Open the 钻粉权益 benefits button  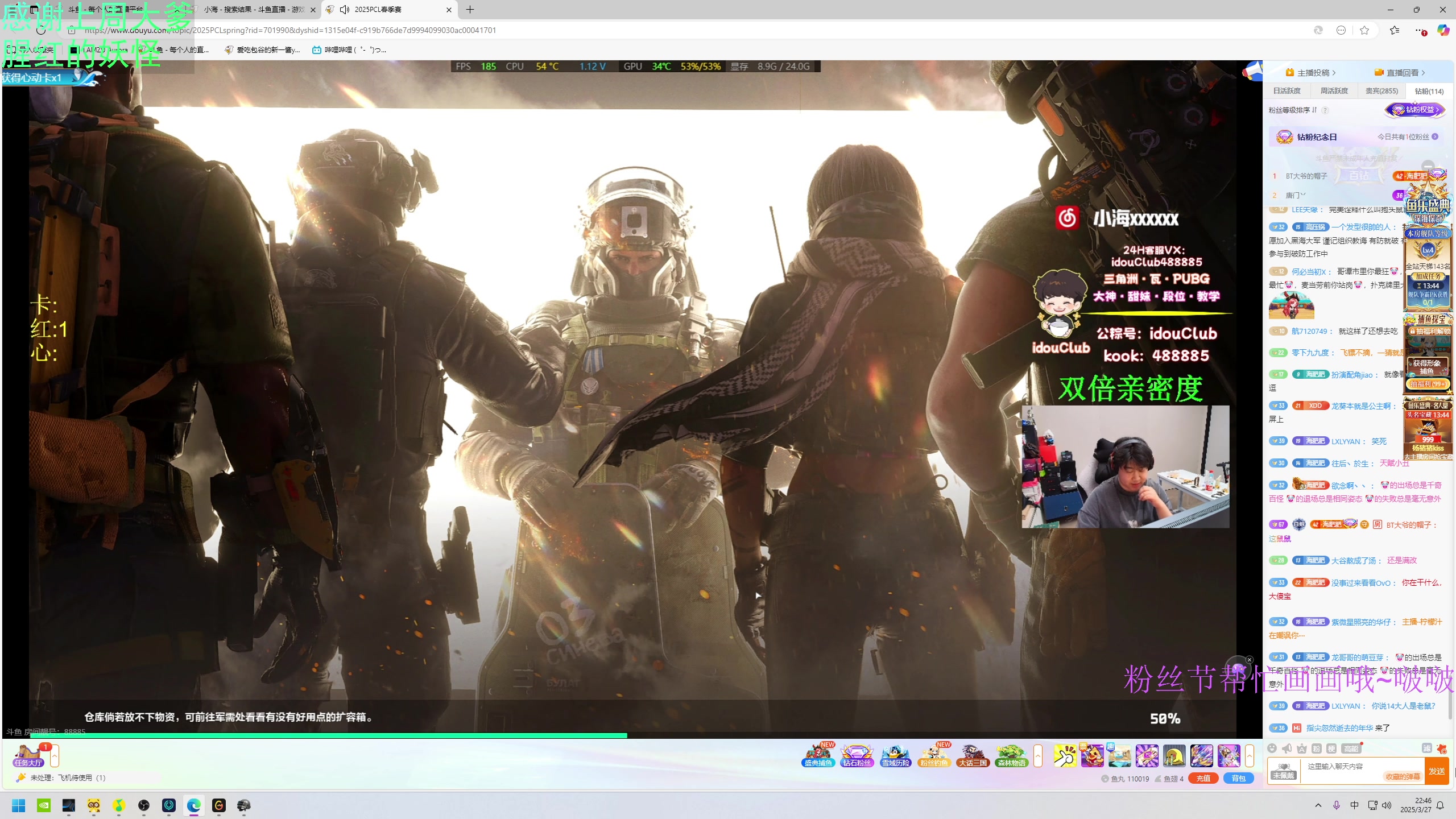click(x=1416, y=110)
